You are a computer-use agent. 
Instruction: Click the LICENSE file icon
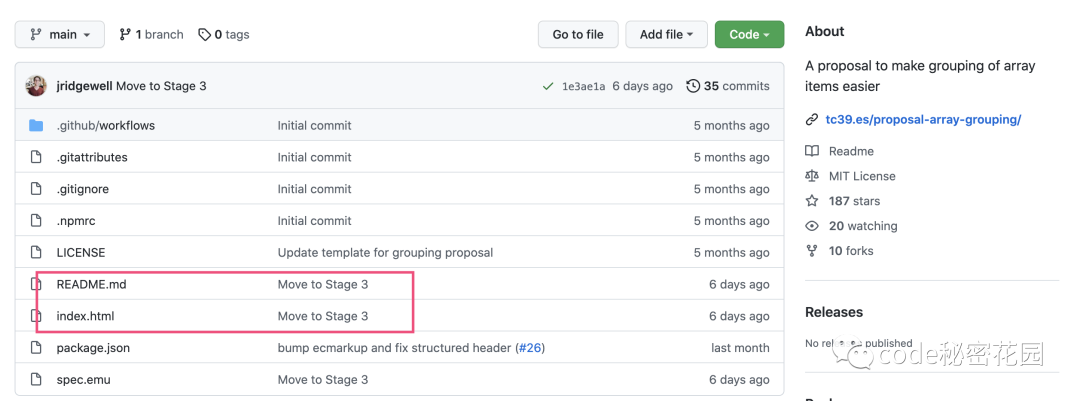[37, 253]
